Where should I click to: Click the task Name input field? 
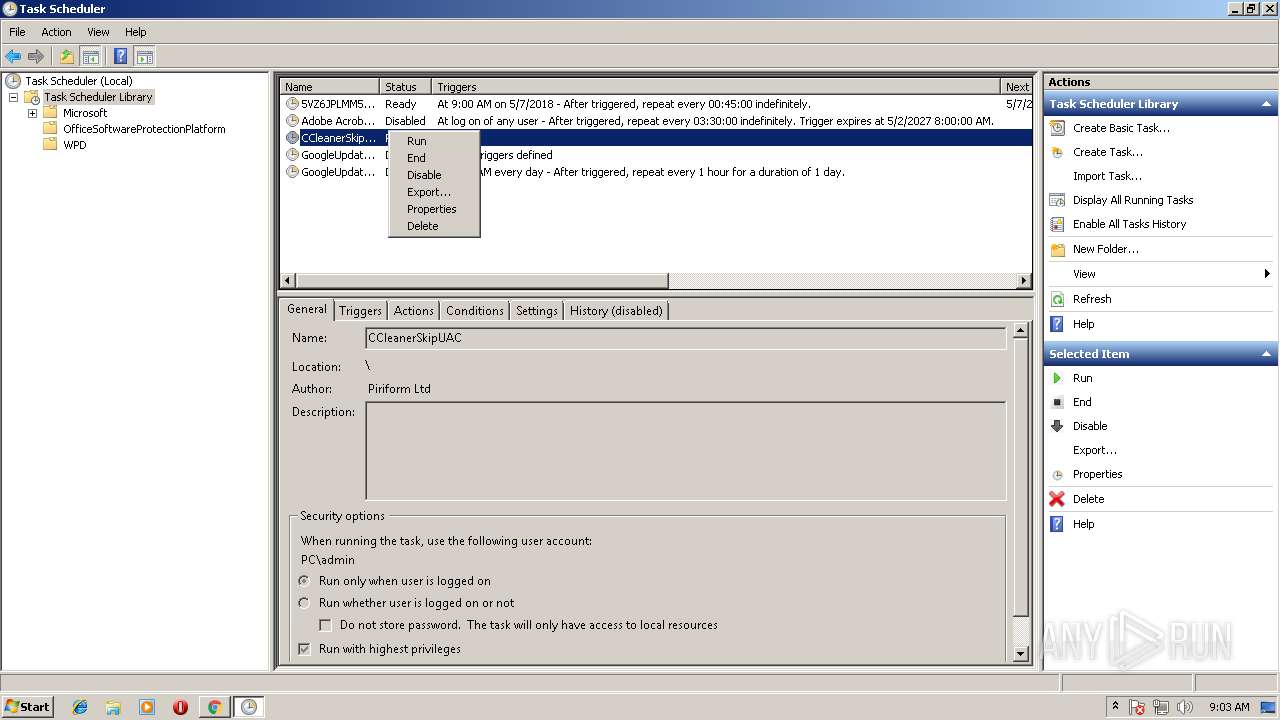pos(685,338)
